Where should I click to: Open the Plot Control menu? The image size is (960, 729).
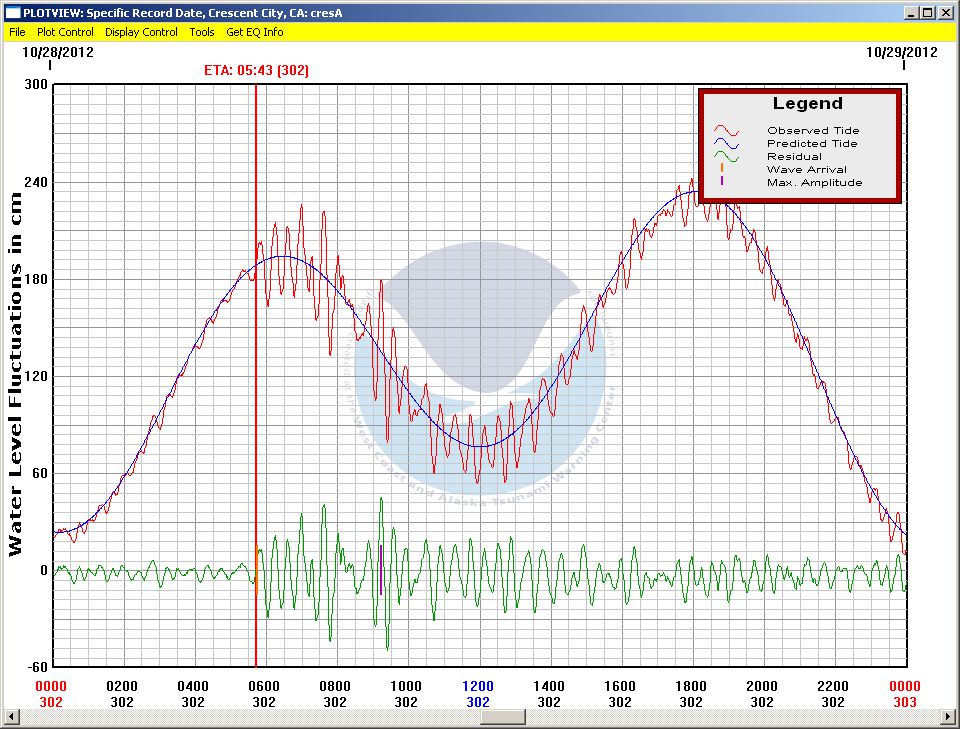point(65,32)
